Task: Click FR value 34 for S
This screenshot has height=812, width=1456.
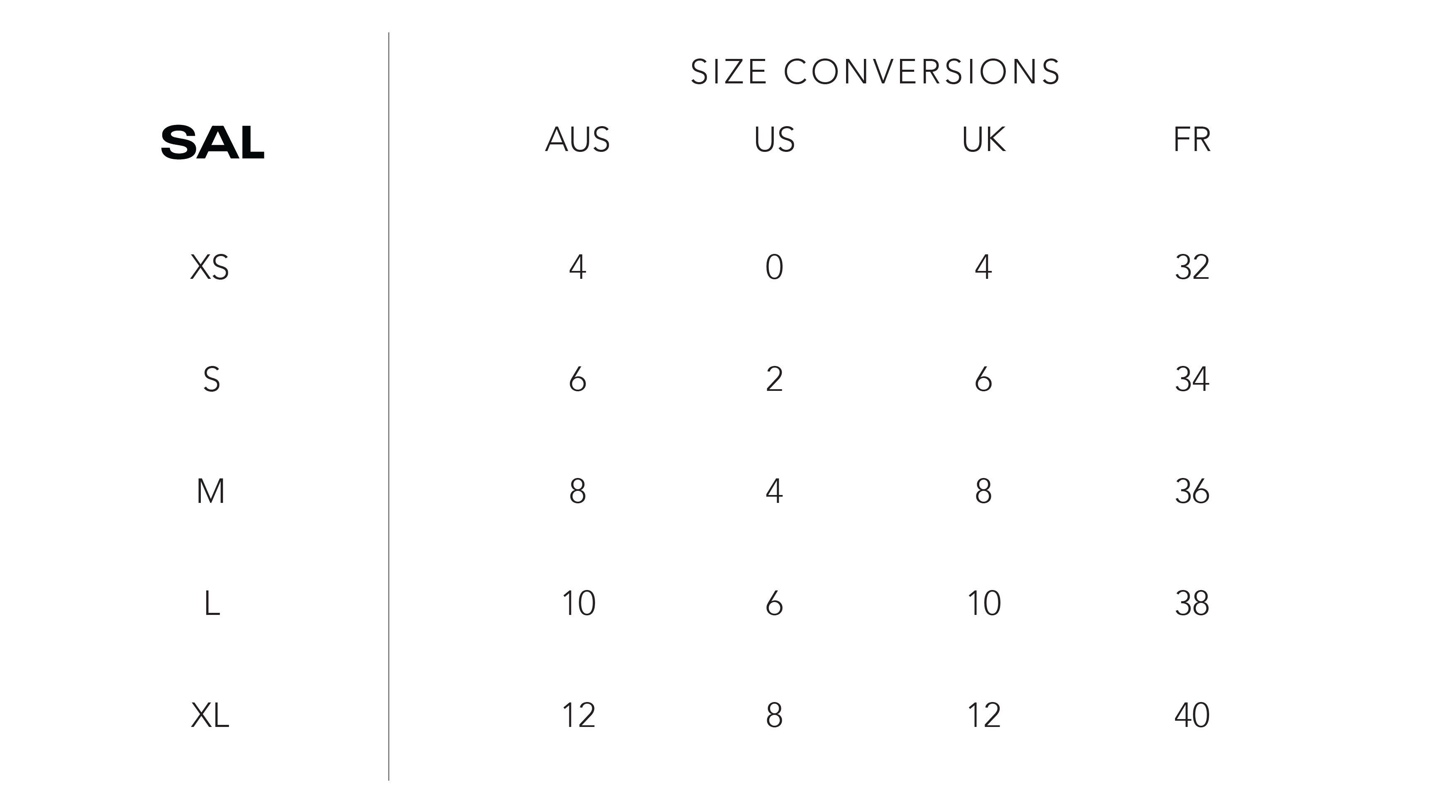Action: [x=1192, y=379]
